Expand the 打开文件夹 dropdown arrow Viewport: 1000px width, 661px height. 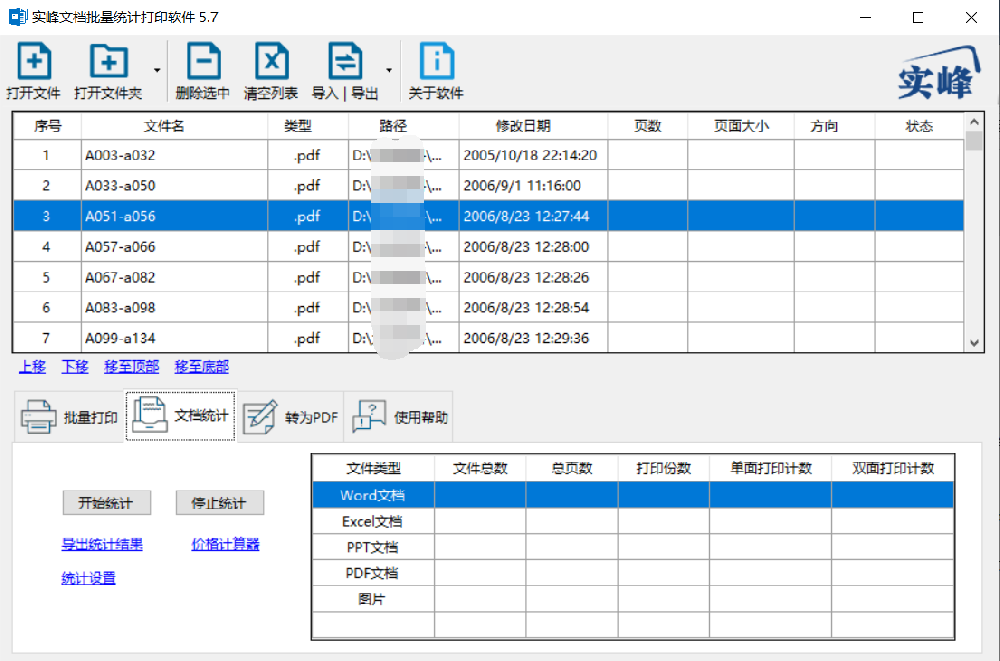(157, 70)
